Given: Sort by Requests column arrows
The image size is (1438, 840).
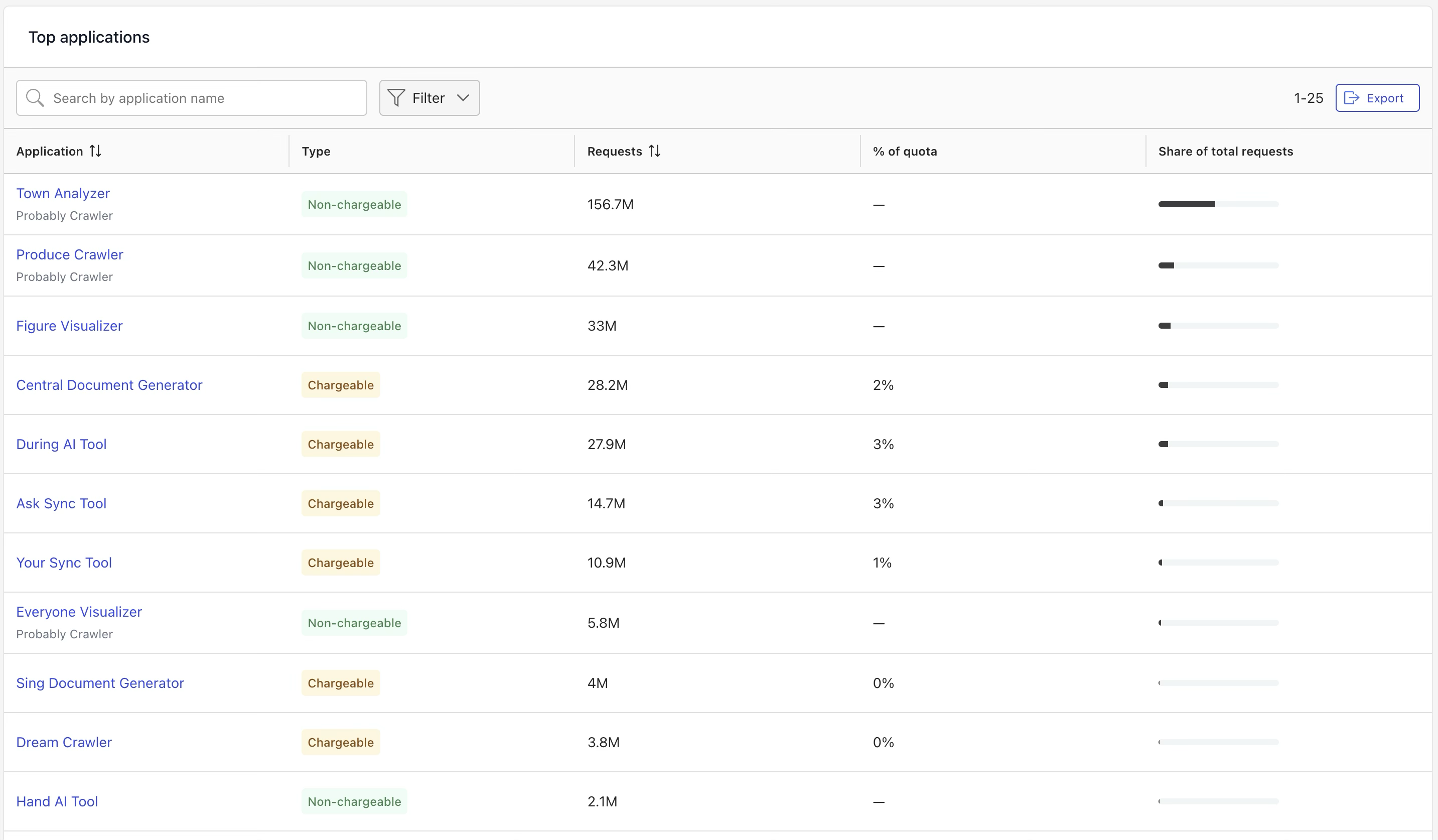Looking at the screenshot, I should pyautogui.click(x=654, y=151).
